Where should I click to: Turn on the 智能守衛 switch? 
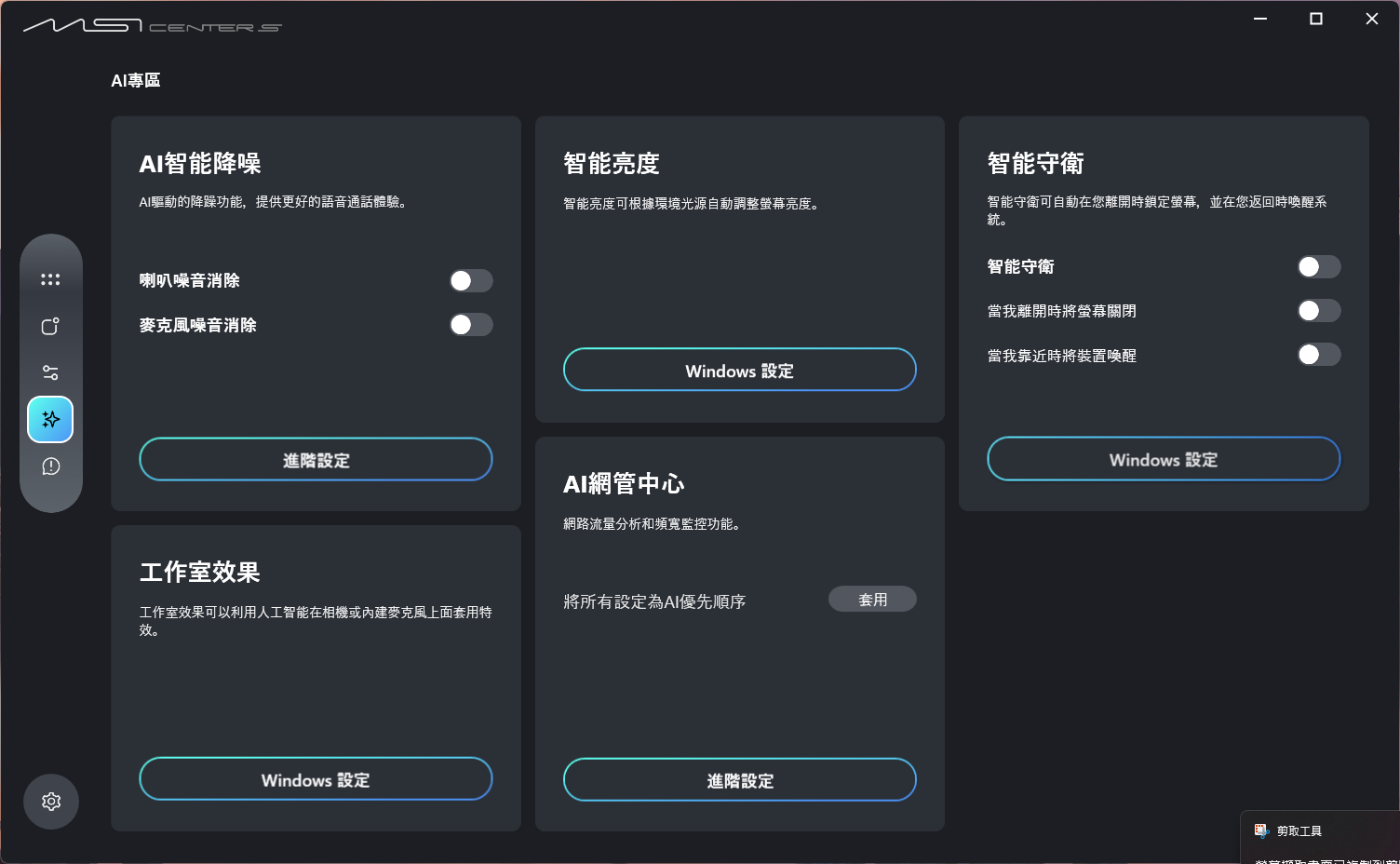click(1318, 266)
